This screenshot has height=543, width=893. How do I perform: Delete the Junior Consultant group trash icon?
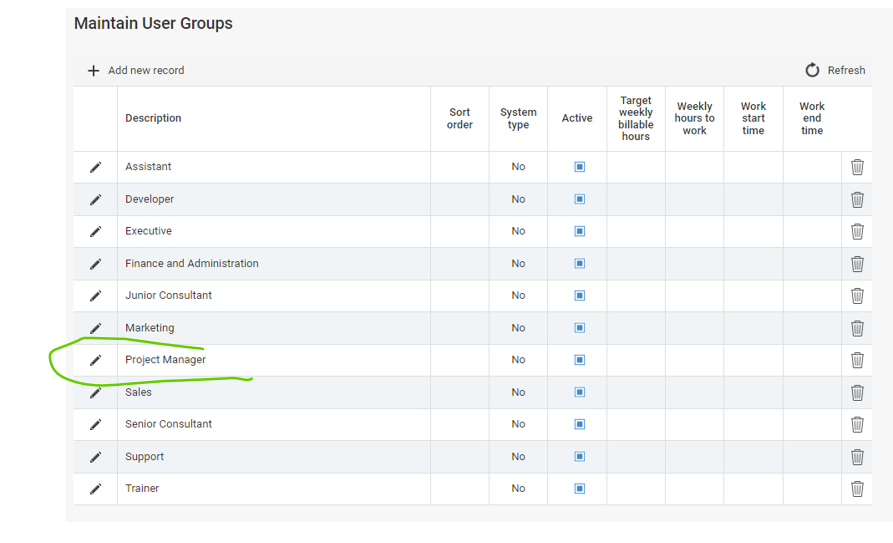click(x=857, y=296)
